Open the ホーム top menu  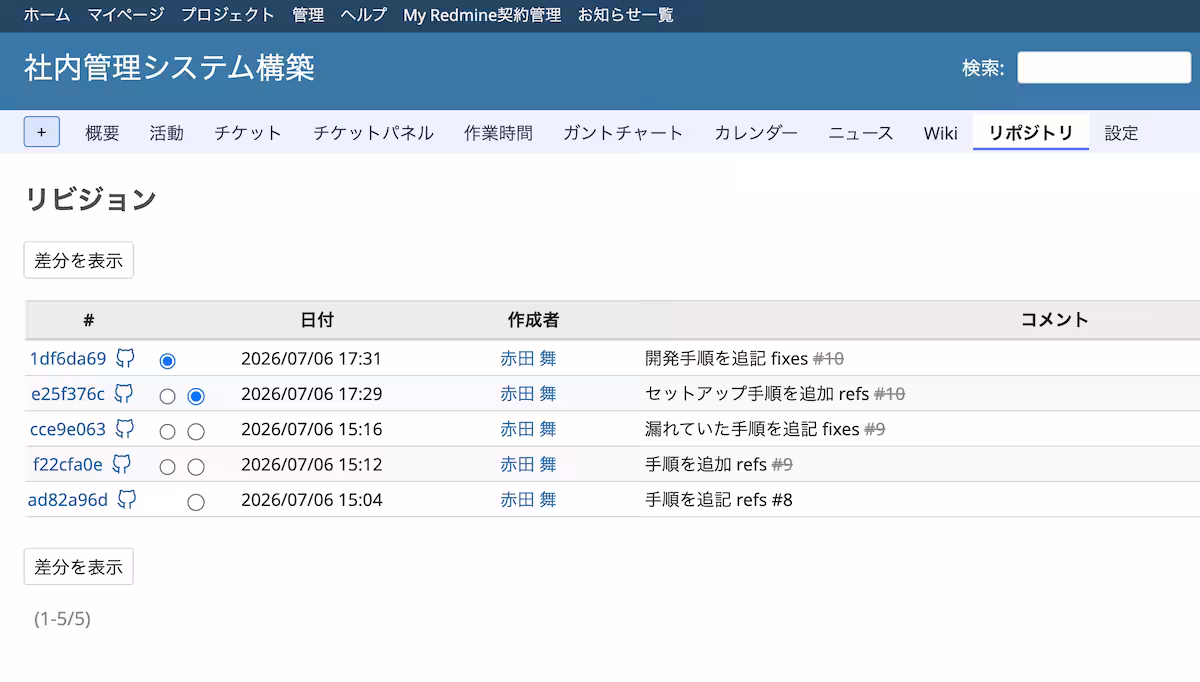47,15
